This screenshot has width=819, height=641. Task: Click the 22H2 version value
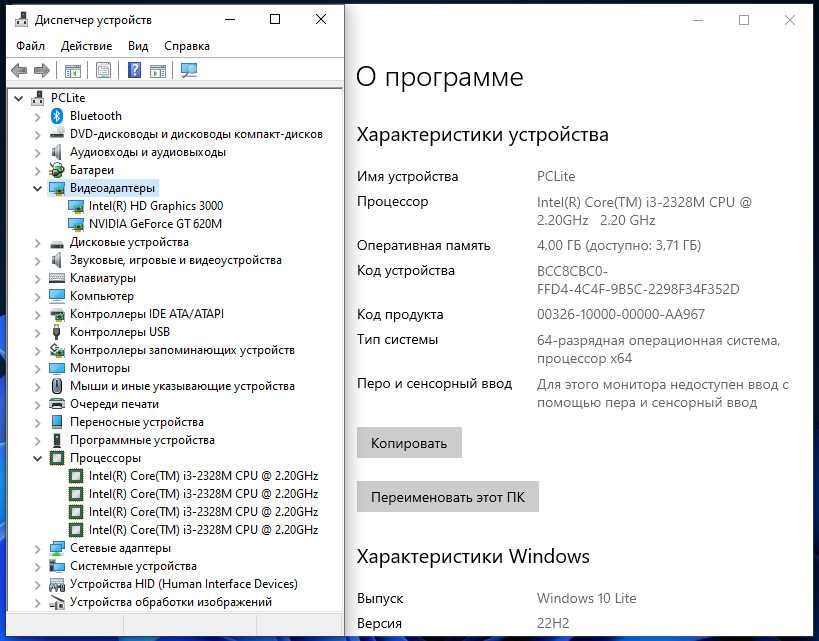pos(553,623)
